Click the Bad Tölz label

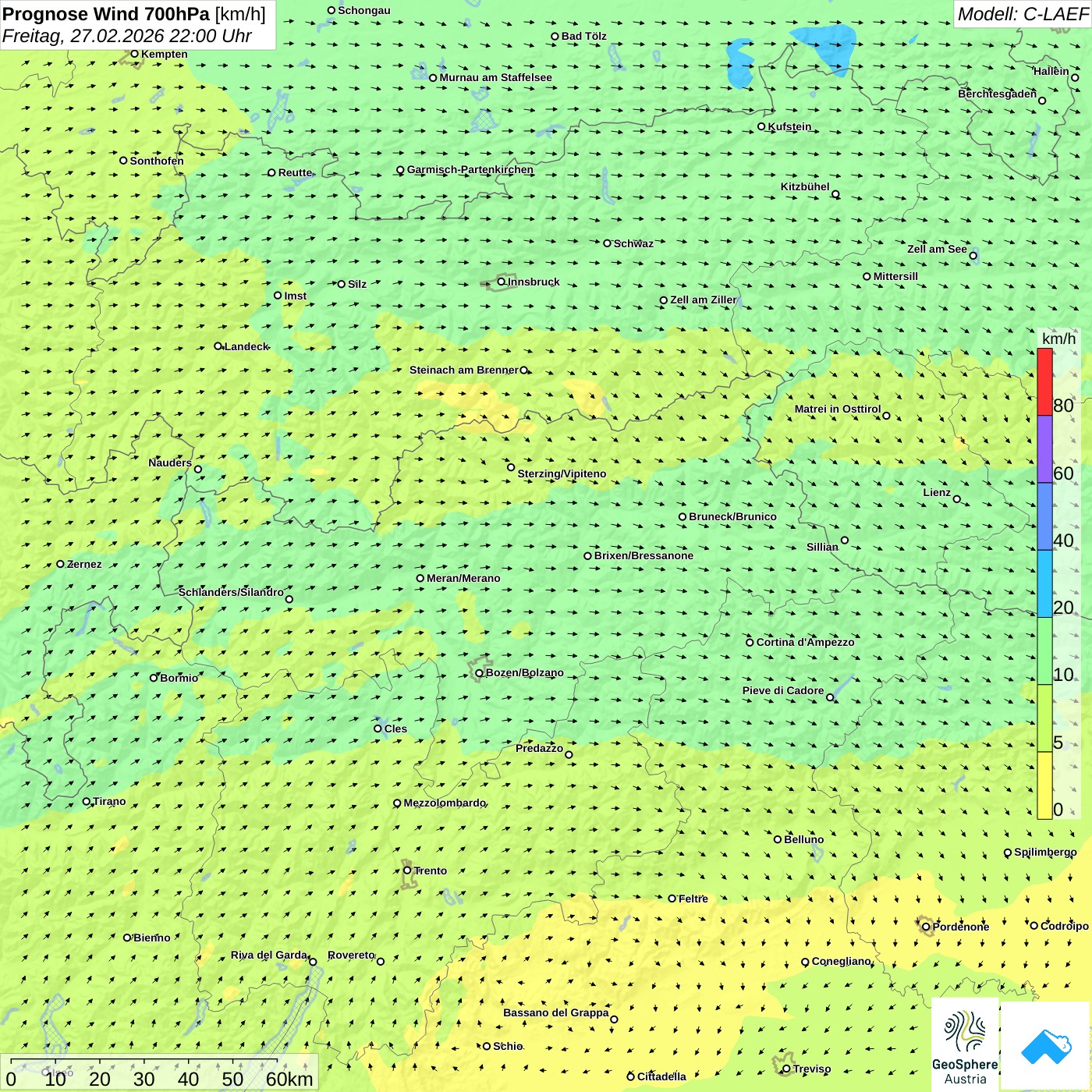click(584, 36)
